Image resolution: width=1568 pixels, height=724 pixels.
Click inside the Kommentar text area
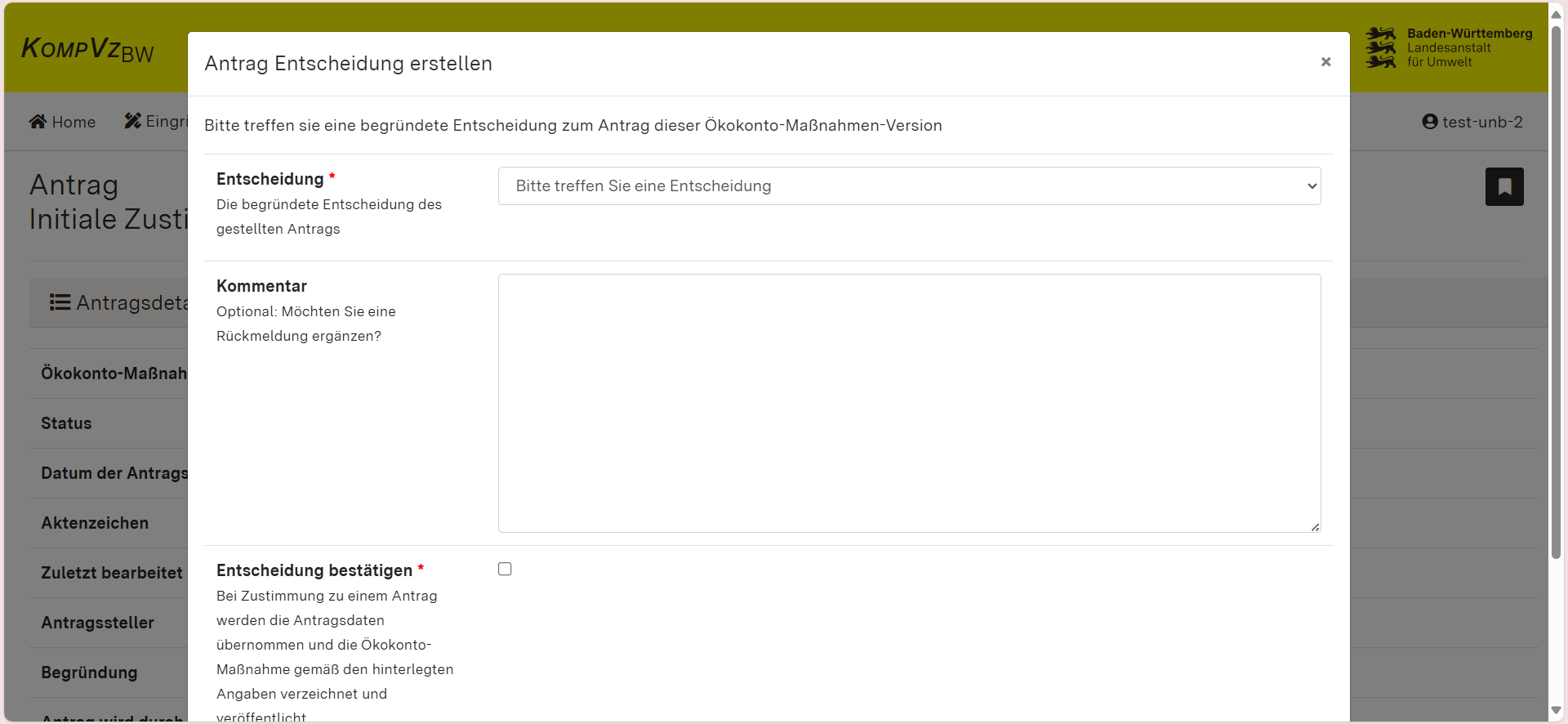click(908, 403)
